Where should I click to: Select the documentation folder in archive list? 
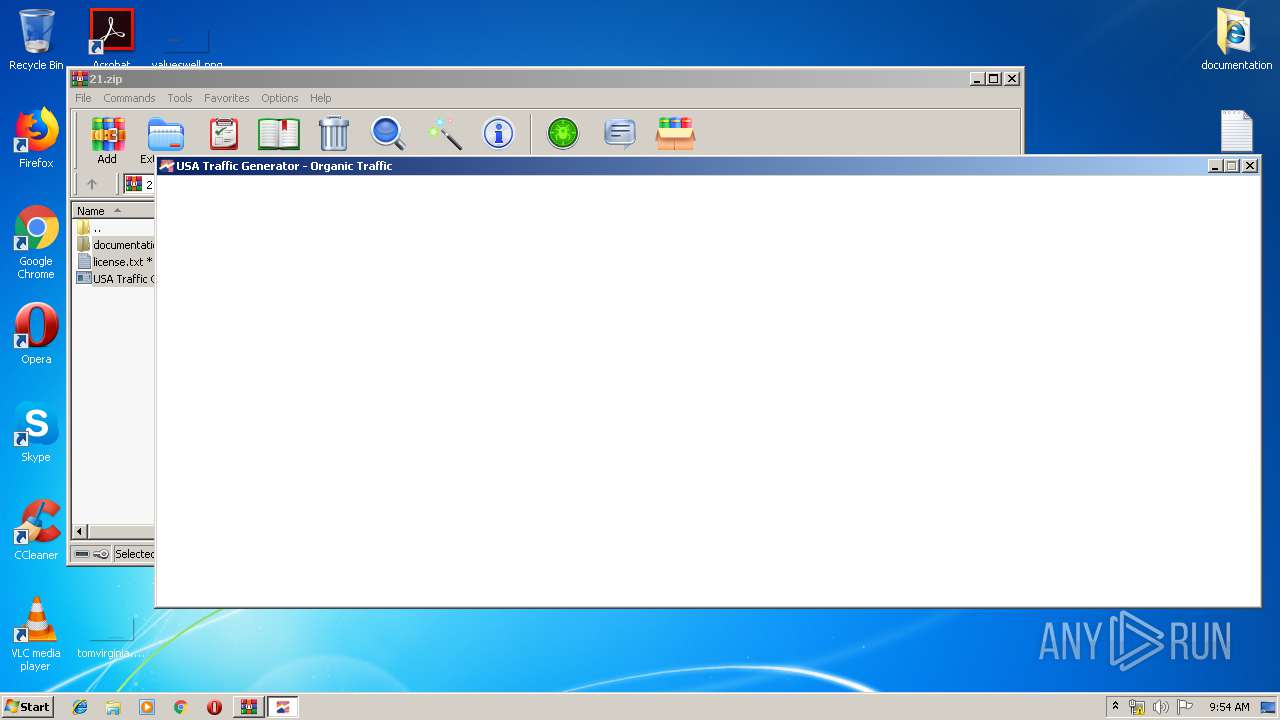[114, 245]
